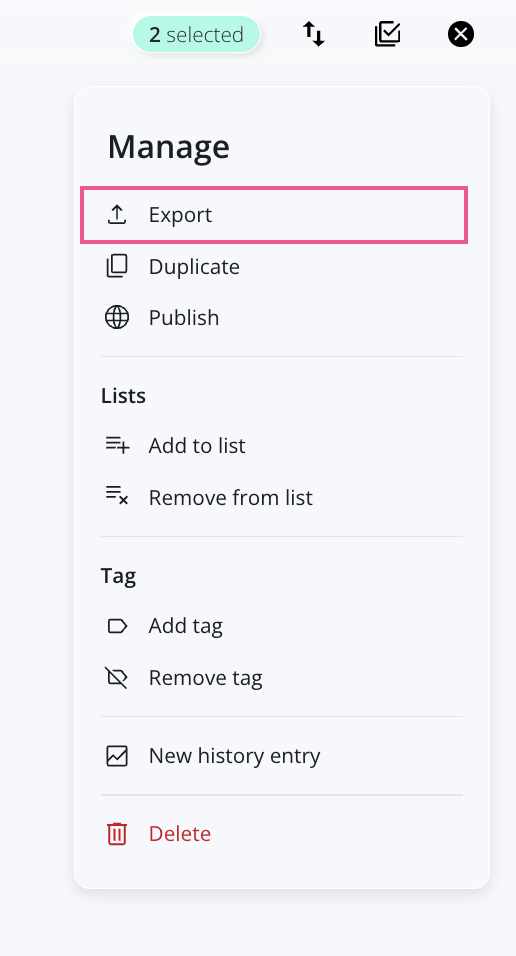Click the New history entry chart icon
This screenshot has width=516, height=956.
(116, 756)
